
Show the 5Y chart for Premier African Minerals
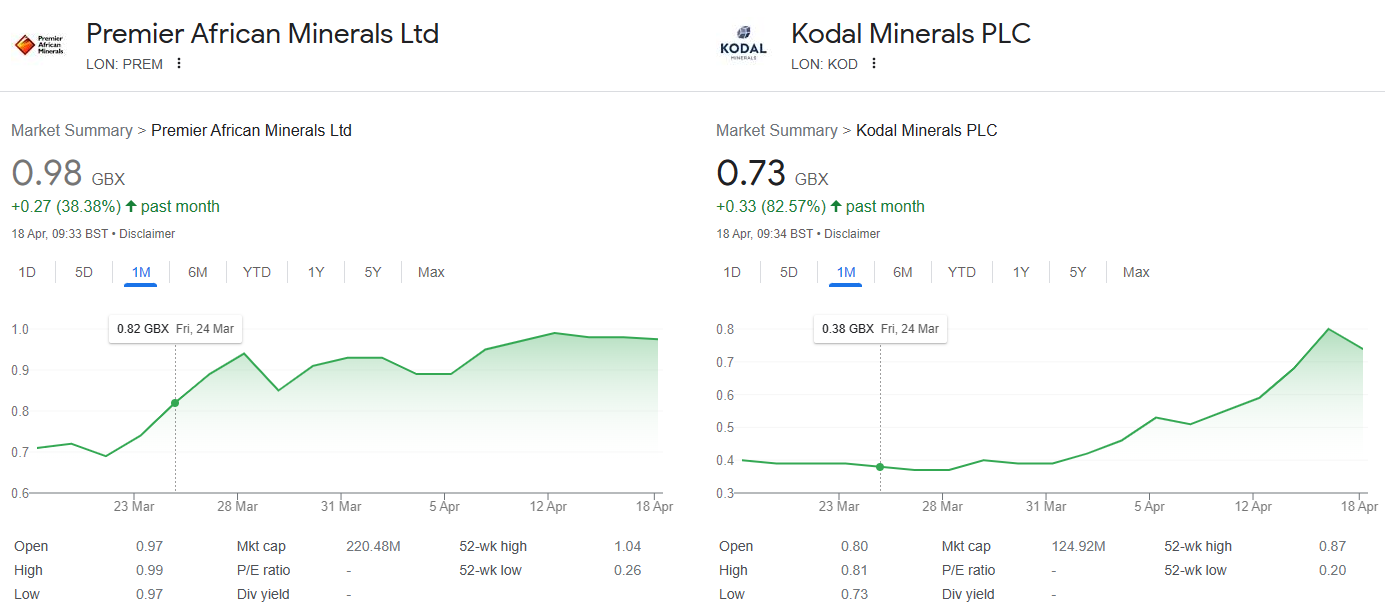372,272
